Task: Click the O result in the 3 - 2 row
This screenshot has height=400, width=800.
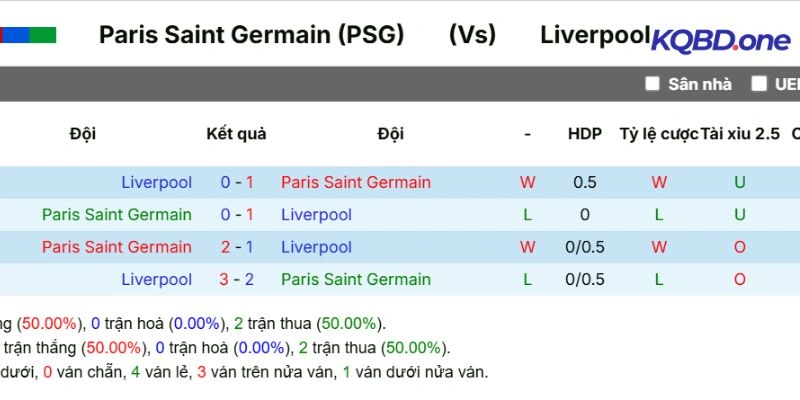Action: tap(740, 279)
